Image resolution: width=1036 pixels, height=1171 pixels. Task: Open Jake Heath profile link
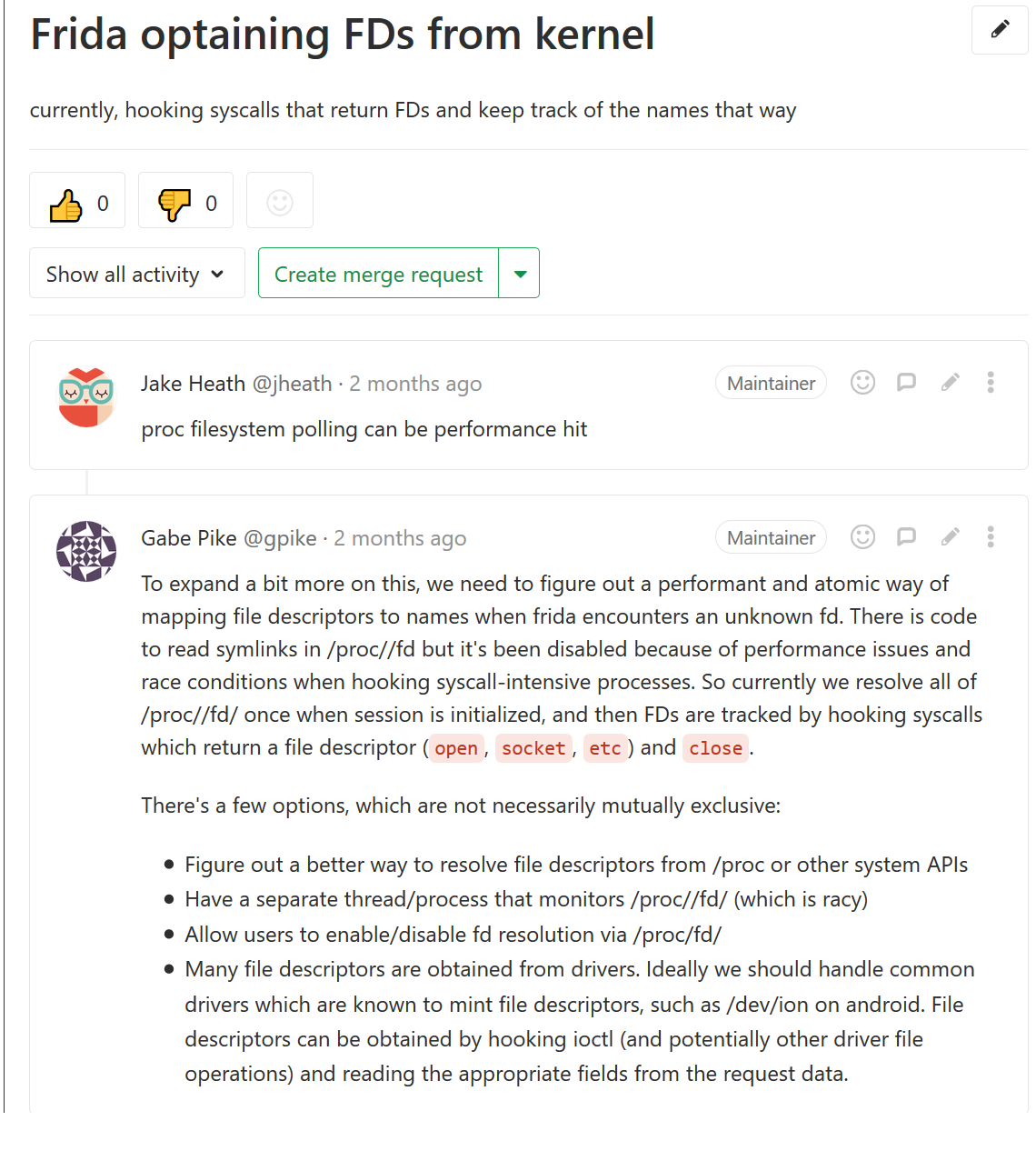pyautogui.click(x=236, y=384)
